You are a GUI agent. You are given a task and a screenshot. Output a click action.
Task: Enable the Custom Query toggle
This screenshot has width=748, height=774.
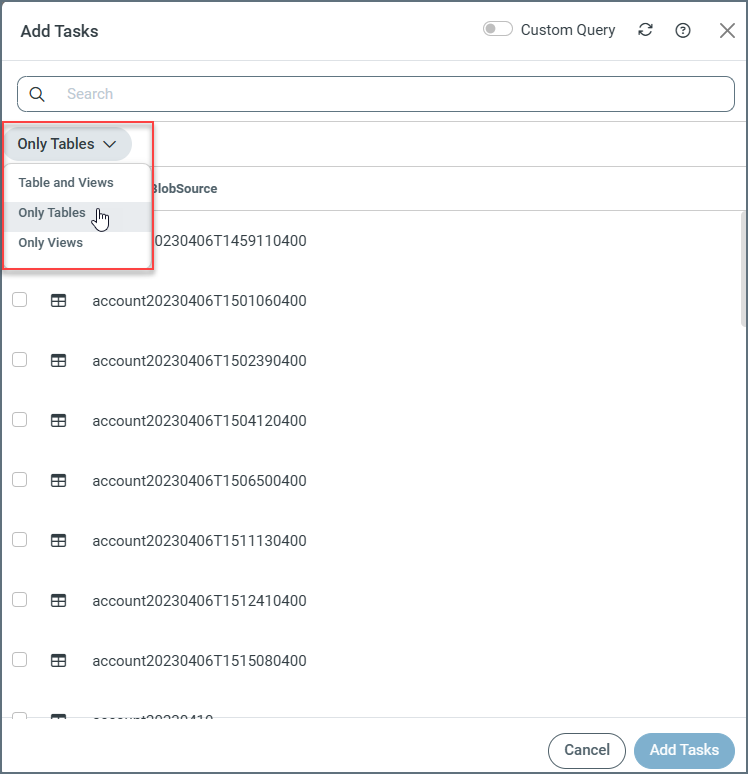click(x=497, y=30)
